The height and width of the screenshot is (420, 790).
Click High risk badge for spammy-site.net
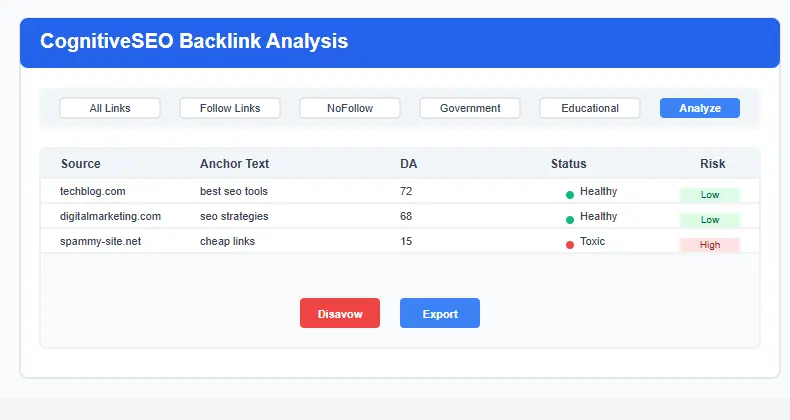pyautogui.click(x=709, y=245)
